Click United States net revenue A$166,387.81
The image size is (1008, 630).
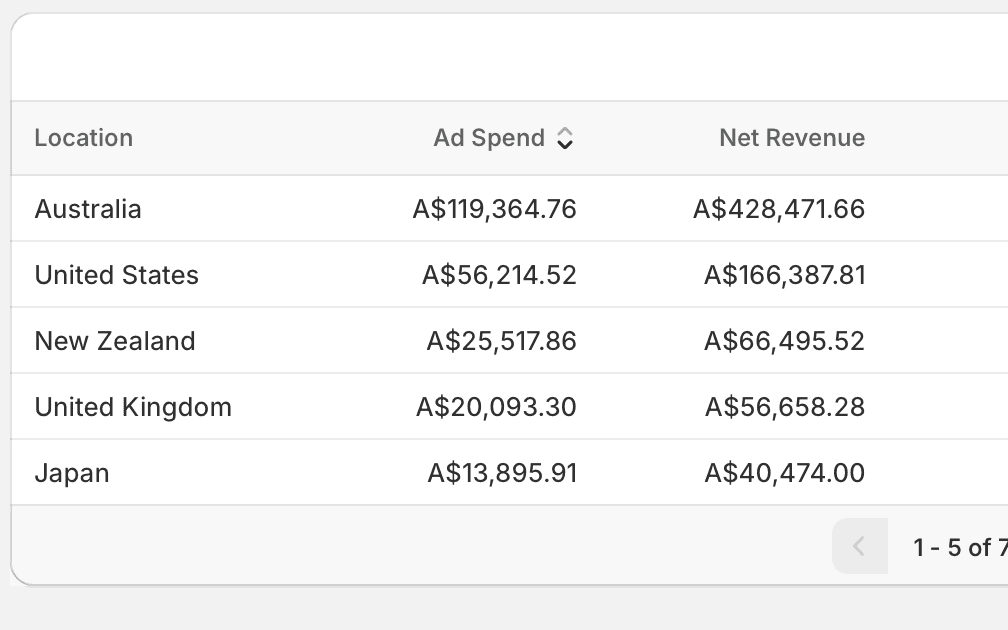tap(785, 275)
